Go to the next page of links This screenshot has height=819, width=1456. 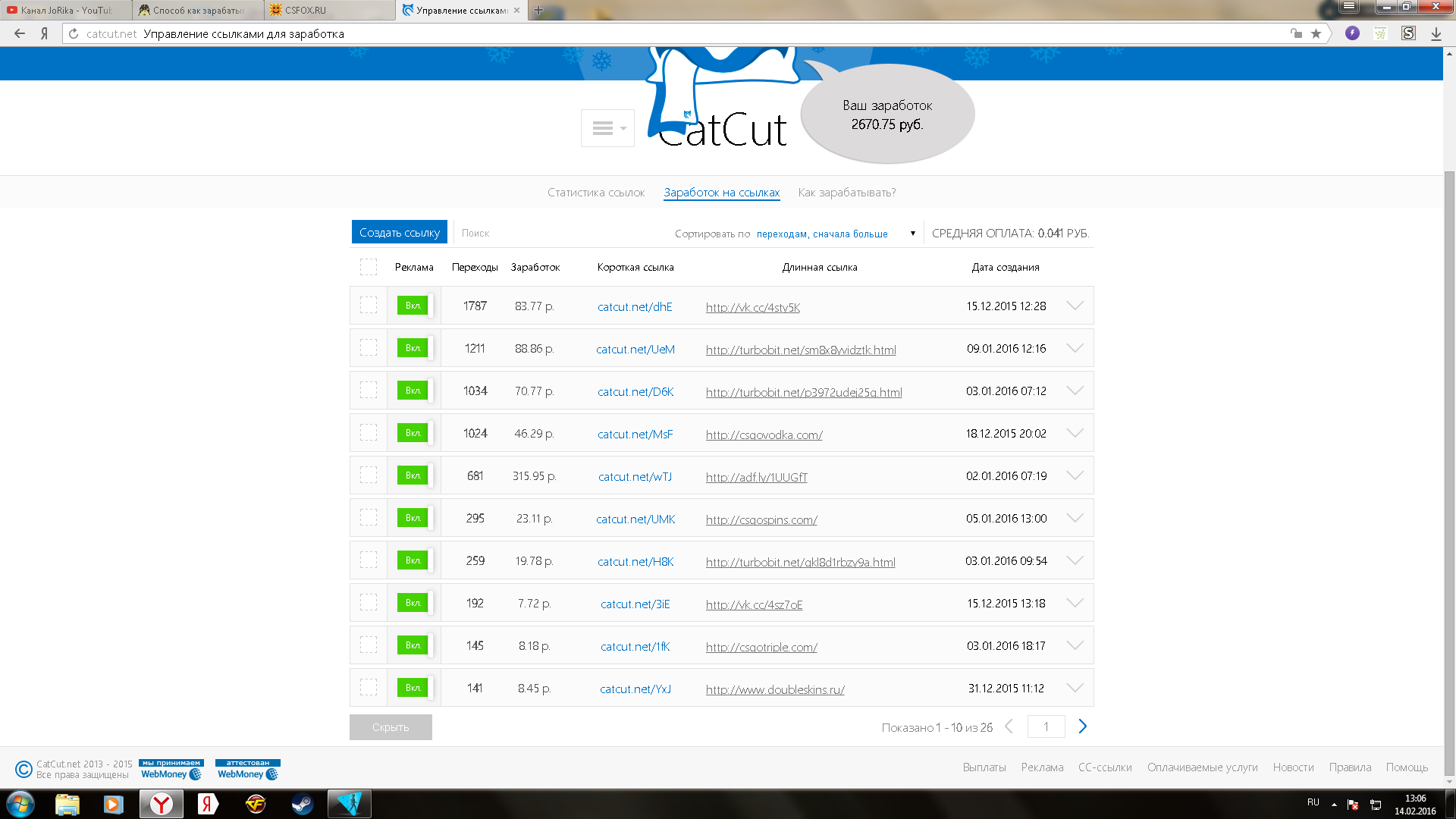pos(1083,726)
